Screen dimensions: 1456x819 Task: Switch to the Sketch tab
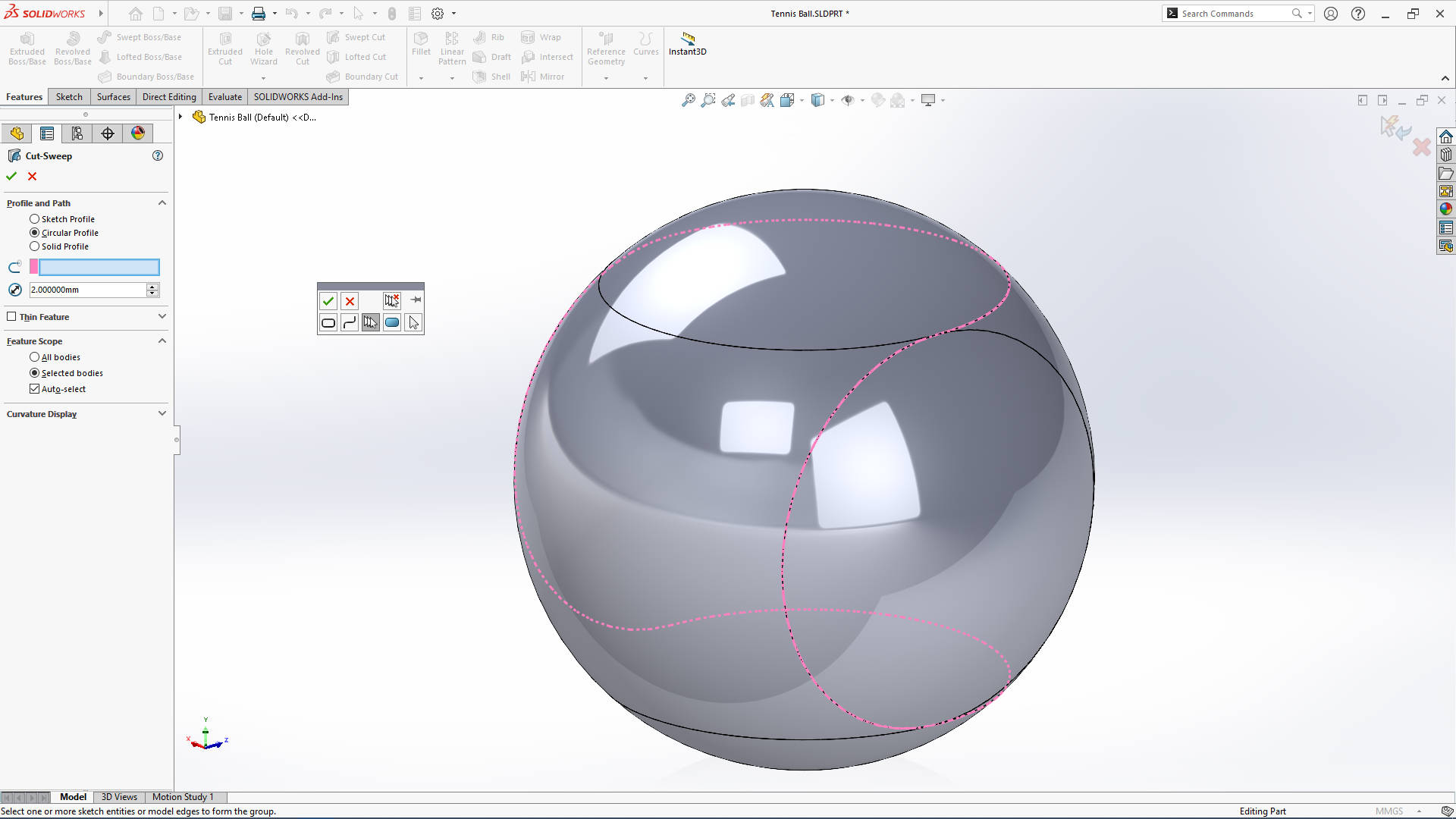pos(69,96)
